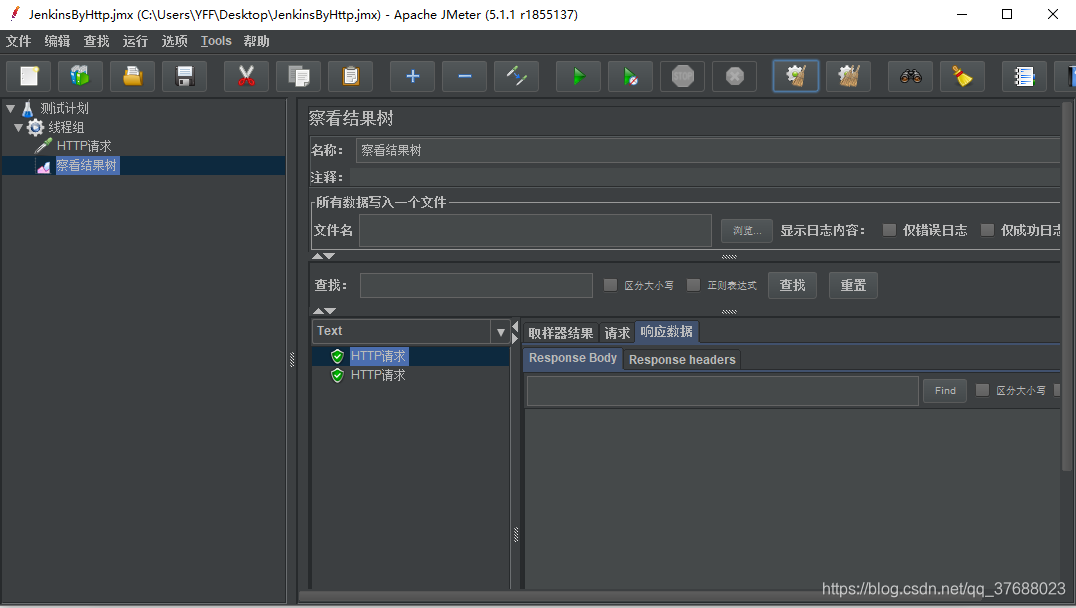
Task: Open the 编辑 menu
Action: click(58, 41)
